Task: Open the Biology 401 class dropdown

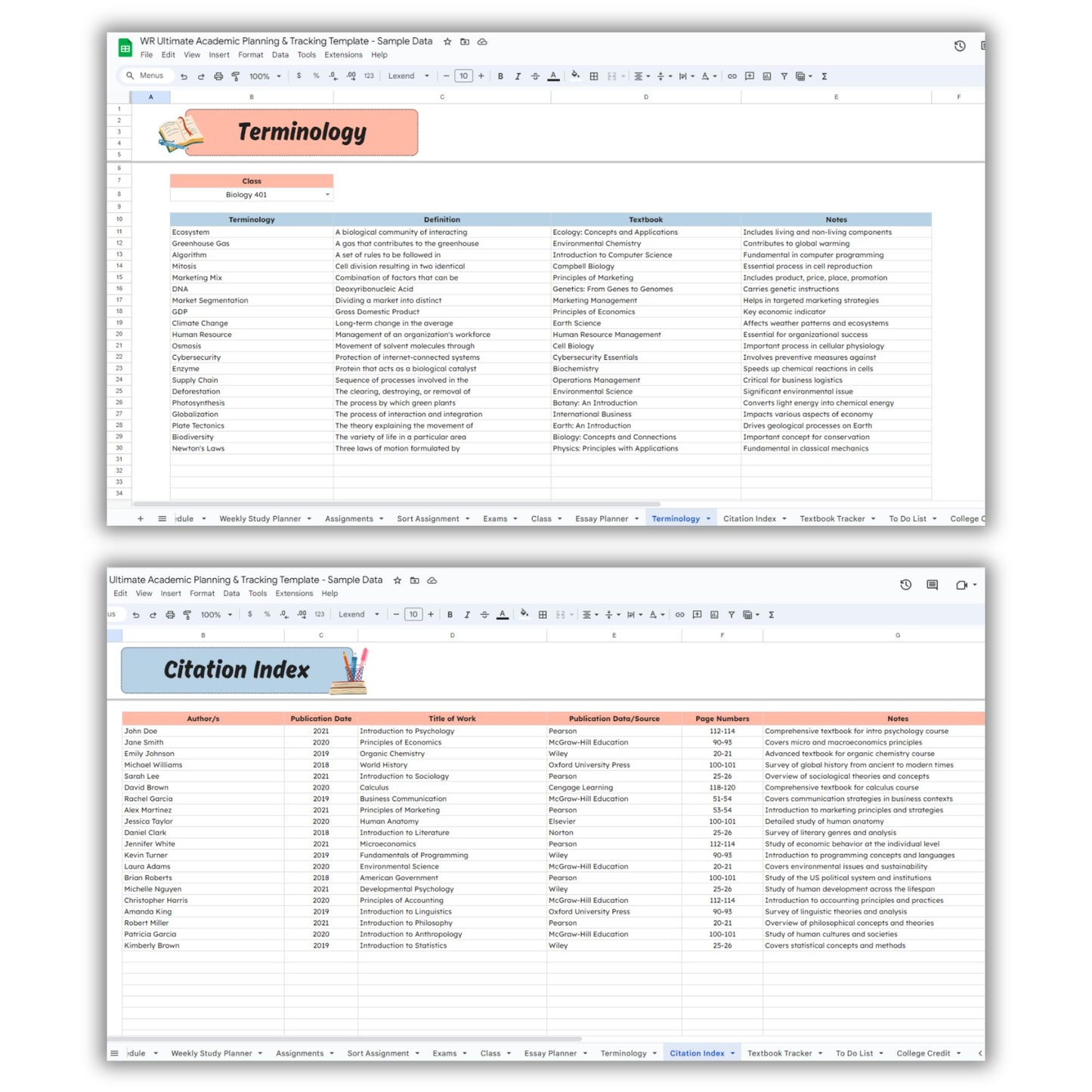Action: coord(327,195)
